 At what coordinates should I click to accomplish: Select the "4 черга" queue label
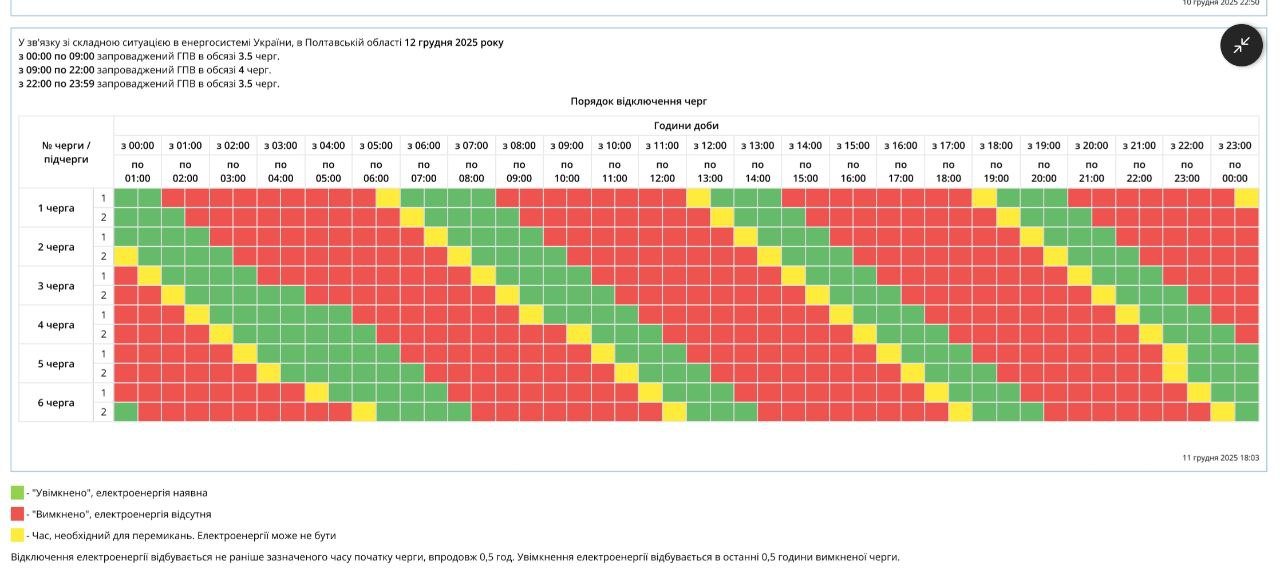[56, 325]
